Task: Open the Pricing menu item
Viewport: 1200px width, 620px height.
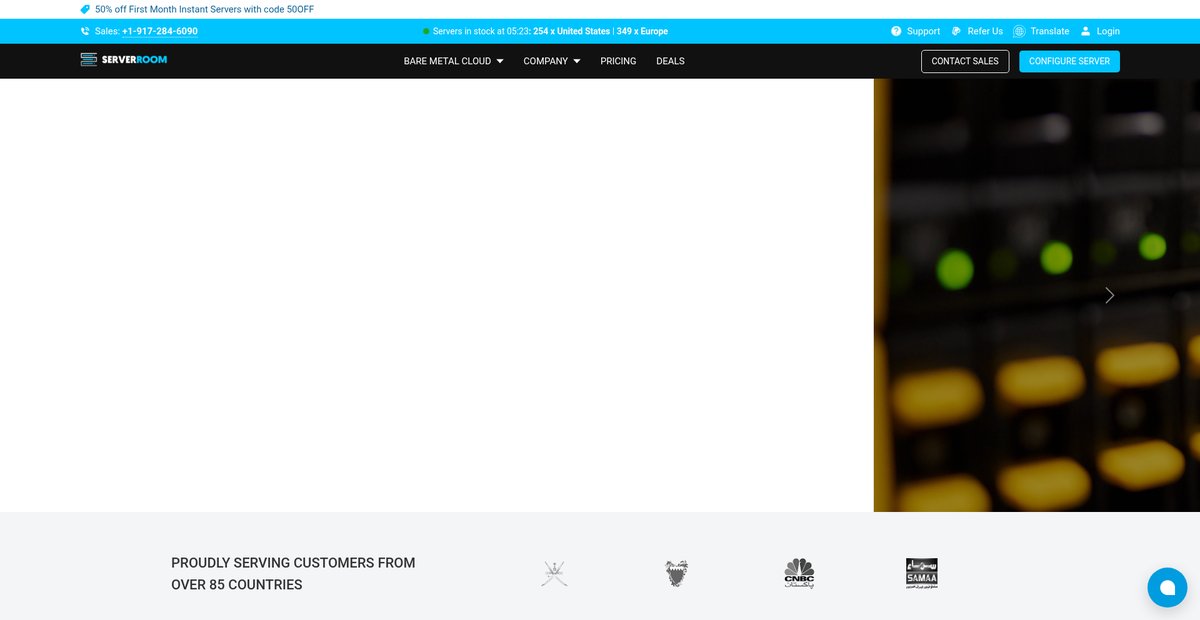Action: [618, 61]
